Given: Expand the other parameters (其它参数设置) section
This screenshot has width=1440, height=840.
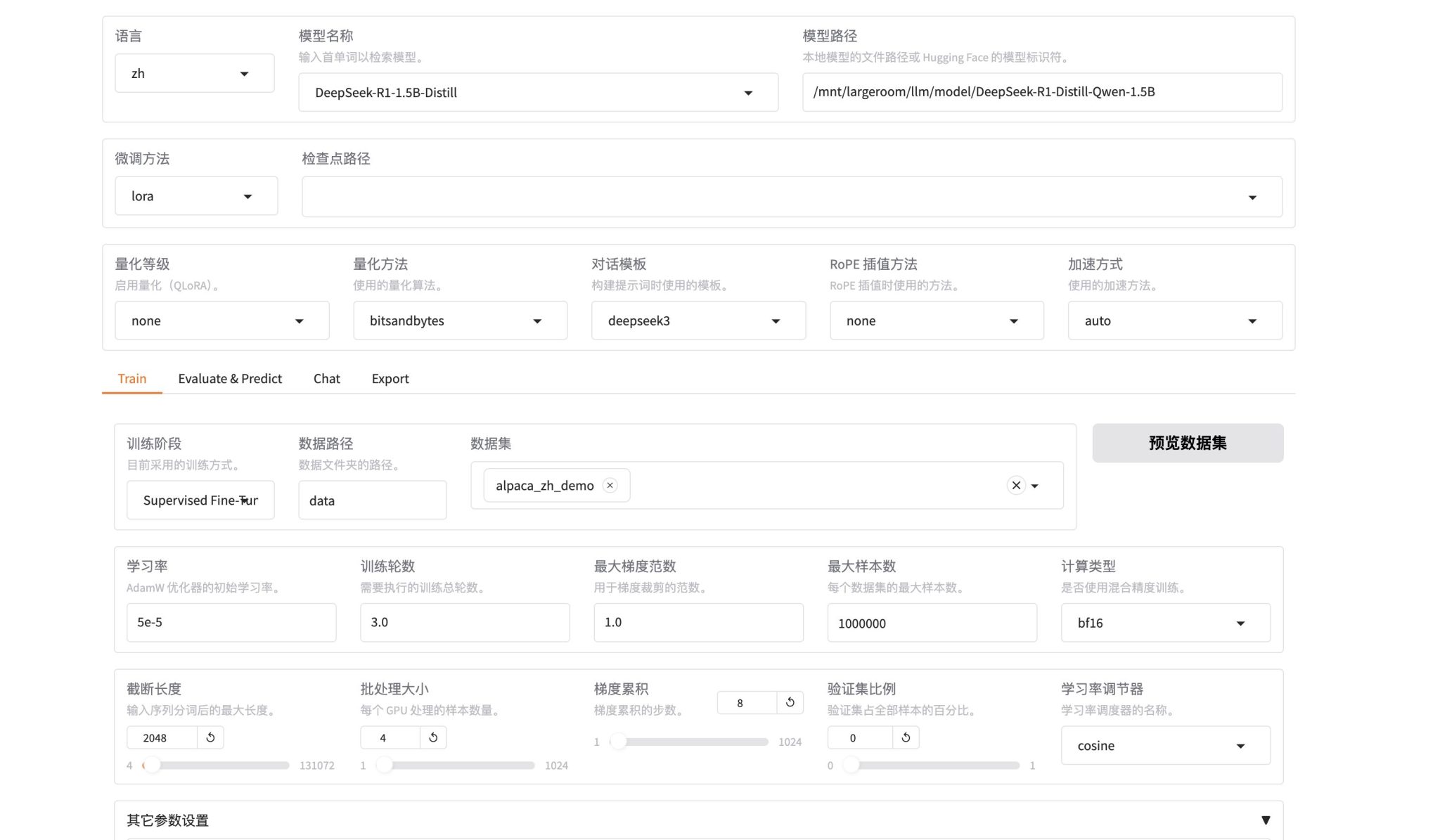Looking at the screenshot, I should pos(1265,820).
